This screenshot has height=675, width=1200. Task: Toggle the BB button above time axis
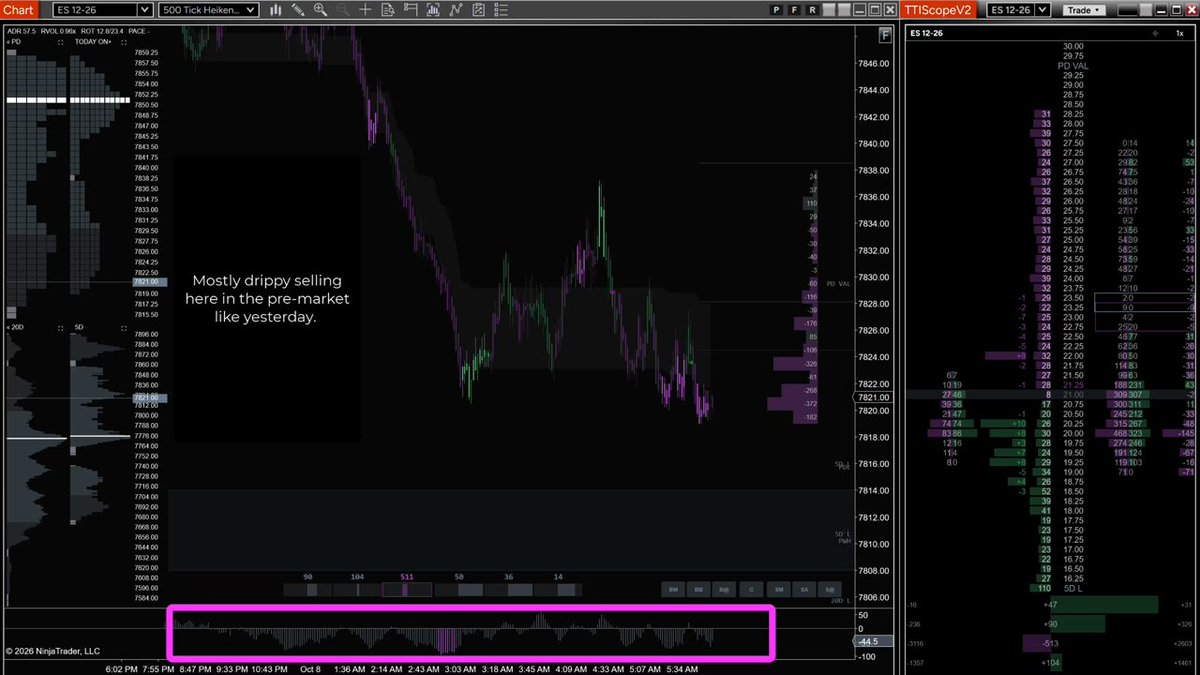click(x=700, y=590)
